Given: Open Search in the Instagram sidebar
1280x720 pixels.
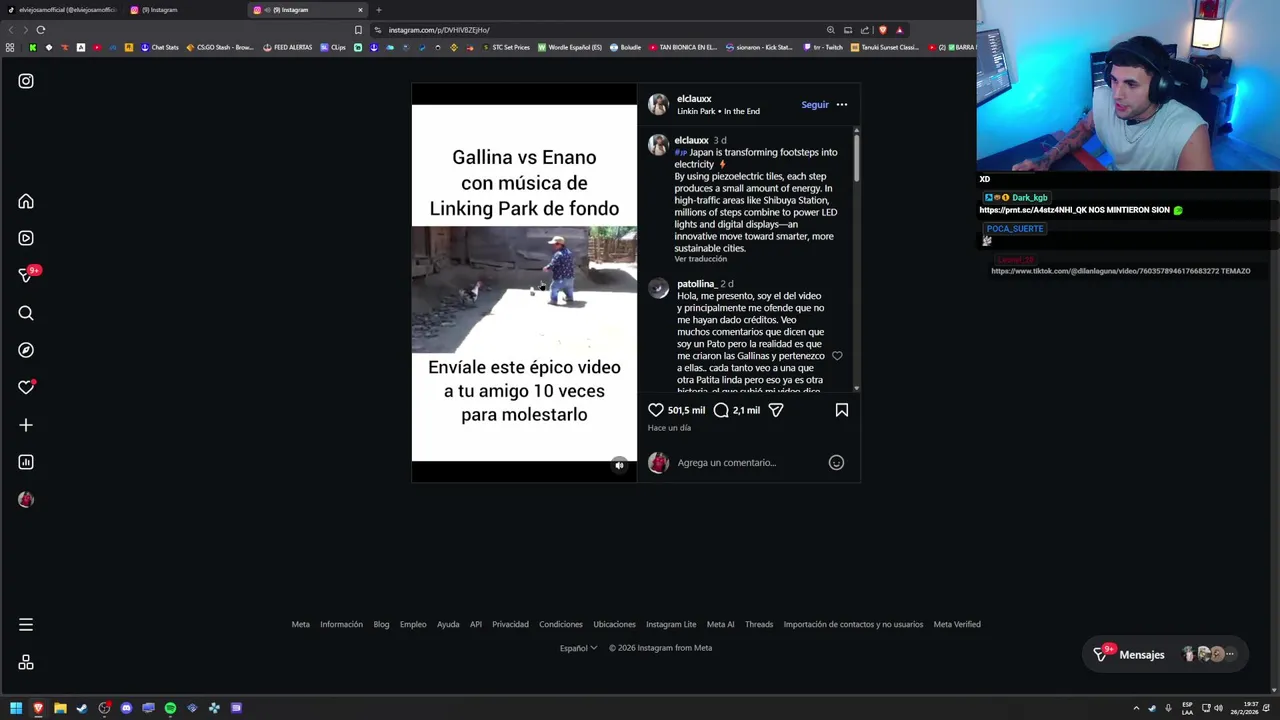Looking at the screenshot, I should 26,313.
